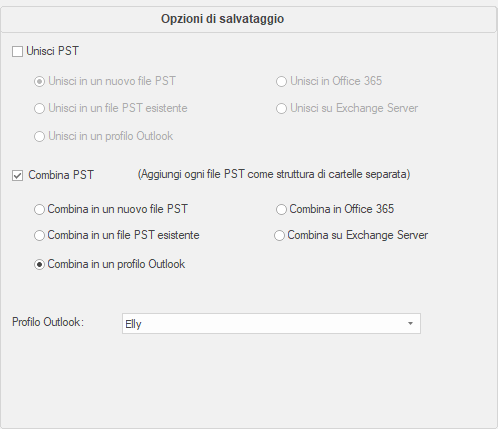Click the Combina in un profilo Outlook label
The image size is (498, 429).
116,264
